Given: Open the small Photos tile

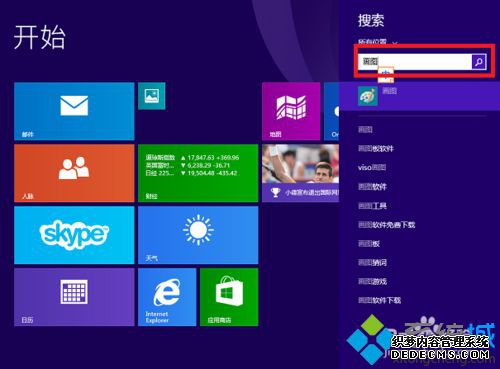Looking at the screenshot, I should pyautogui.click(x=152, y=96).
